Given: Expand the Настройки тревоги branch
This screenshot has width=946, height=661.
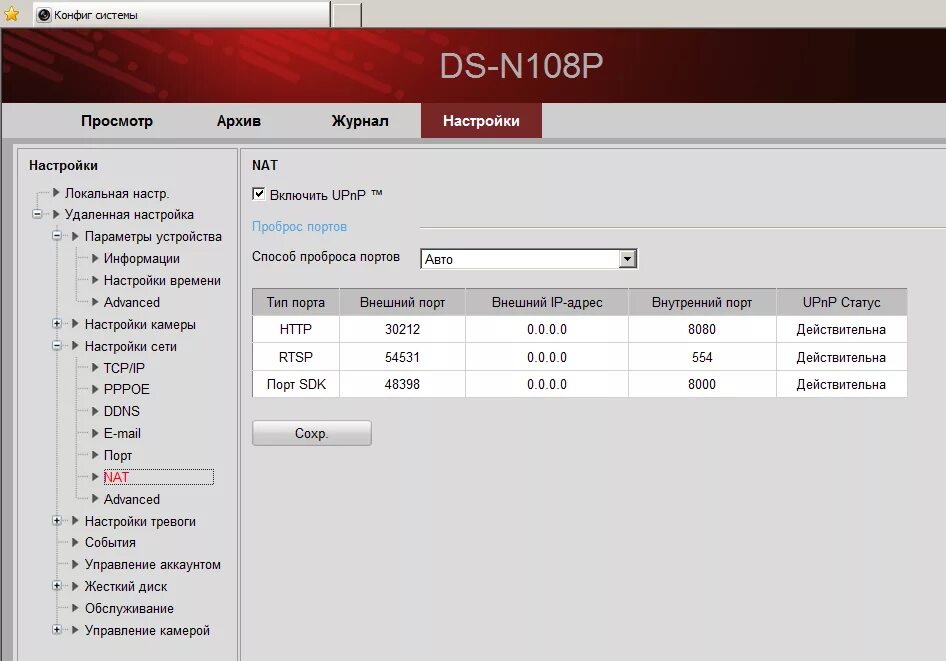Looking at the screenshot, I should (x=57, y=520).
